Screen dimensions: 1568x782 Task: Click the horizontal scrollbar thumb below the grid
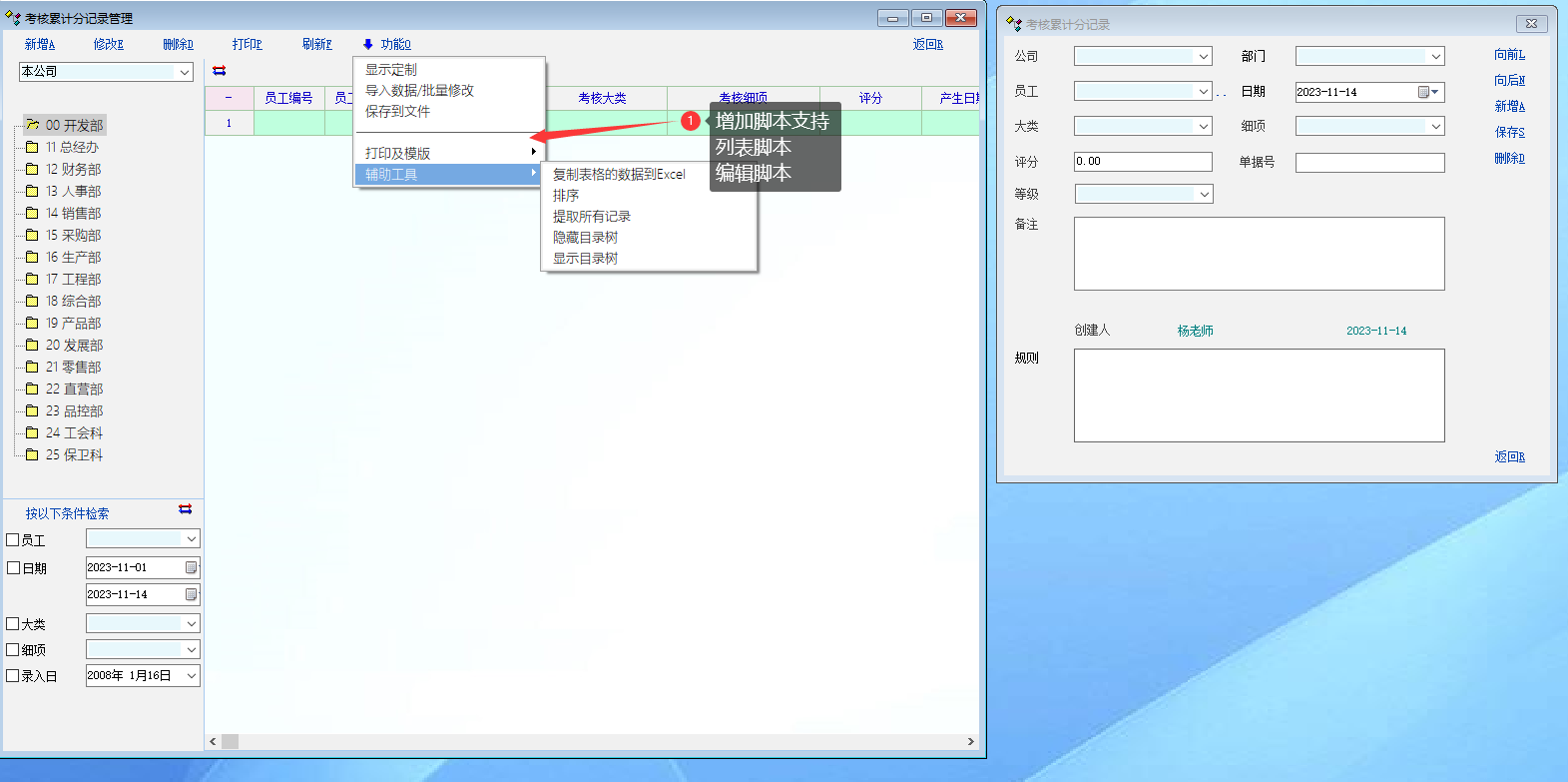coord(230,741)
